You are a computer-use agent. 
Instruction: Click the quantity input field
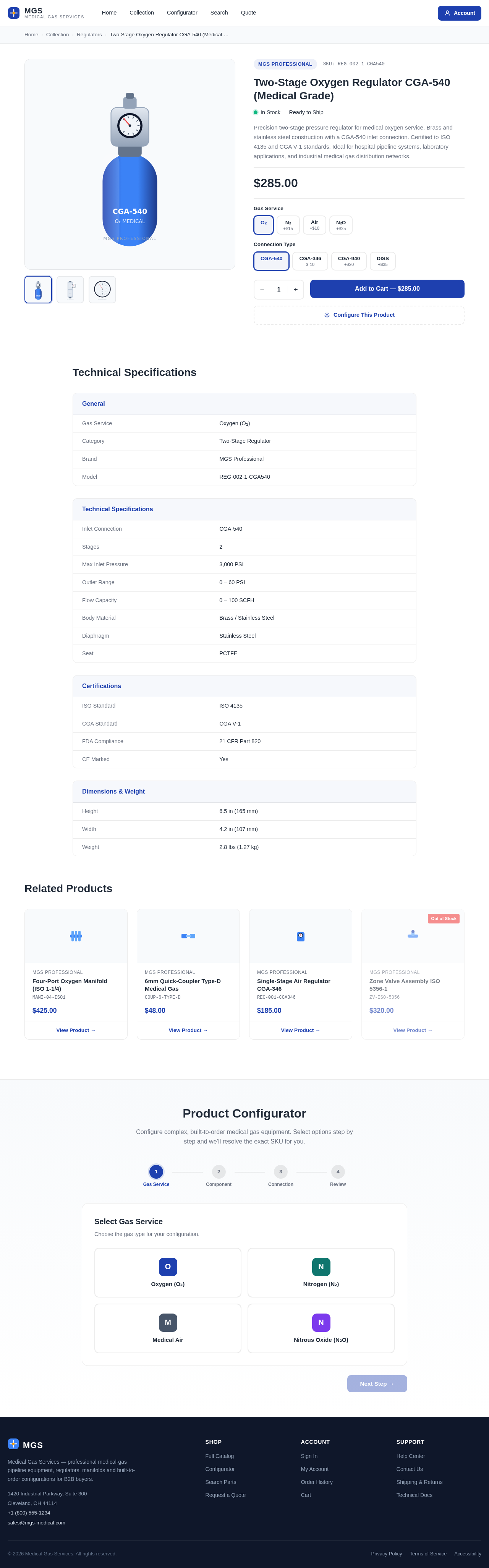tap(279, 289)
